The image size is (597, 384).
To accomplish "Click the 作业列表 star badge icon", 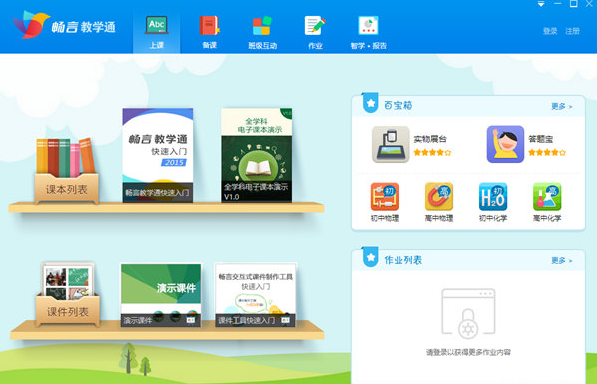I will click(370, 257).
